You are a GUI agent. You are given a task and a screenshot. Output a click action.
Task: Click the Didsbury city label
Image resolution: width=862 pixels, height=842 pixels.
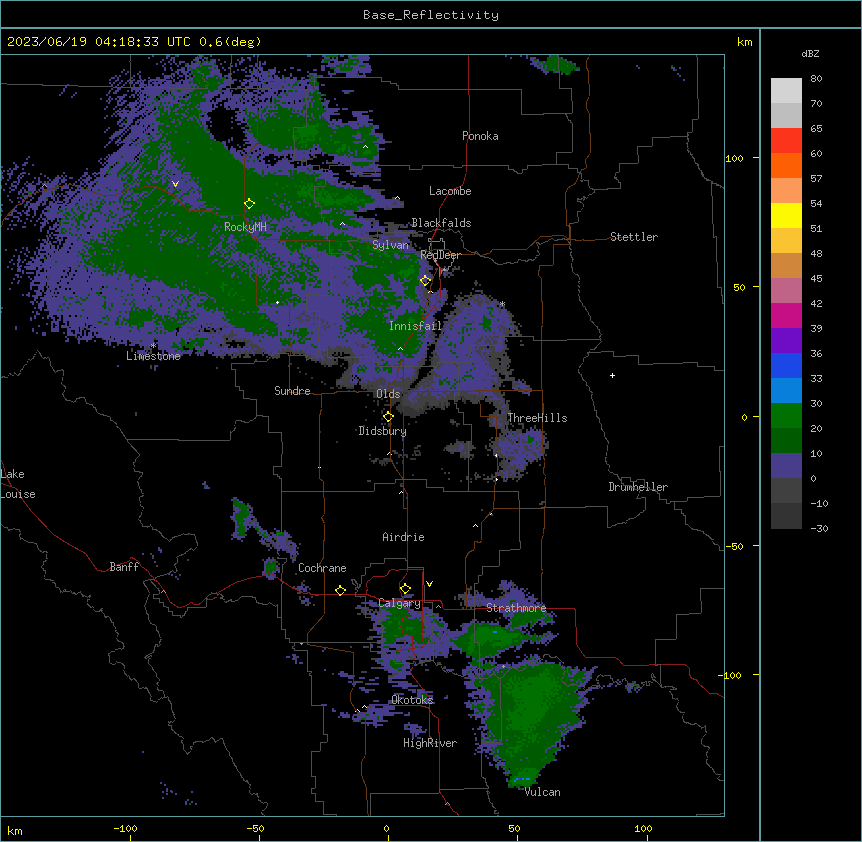pyautogui.click(x=382, y=431)
